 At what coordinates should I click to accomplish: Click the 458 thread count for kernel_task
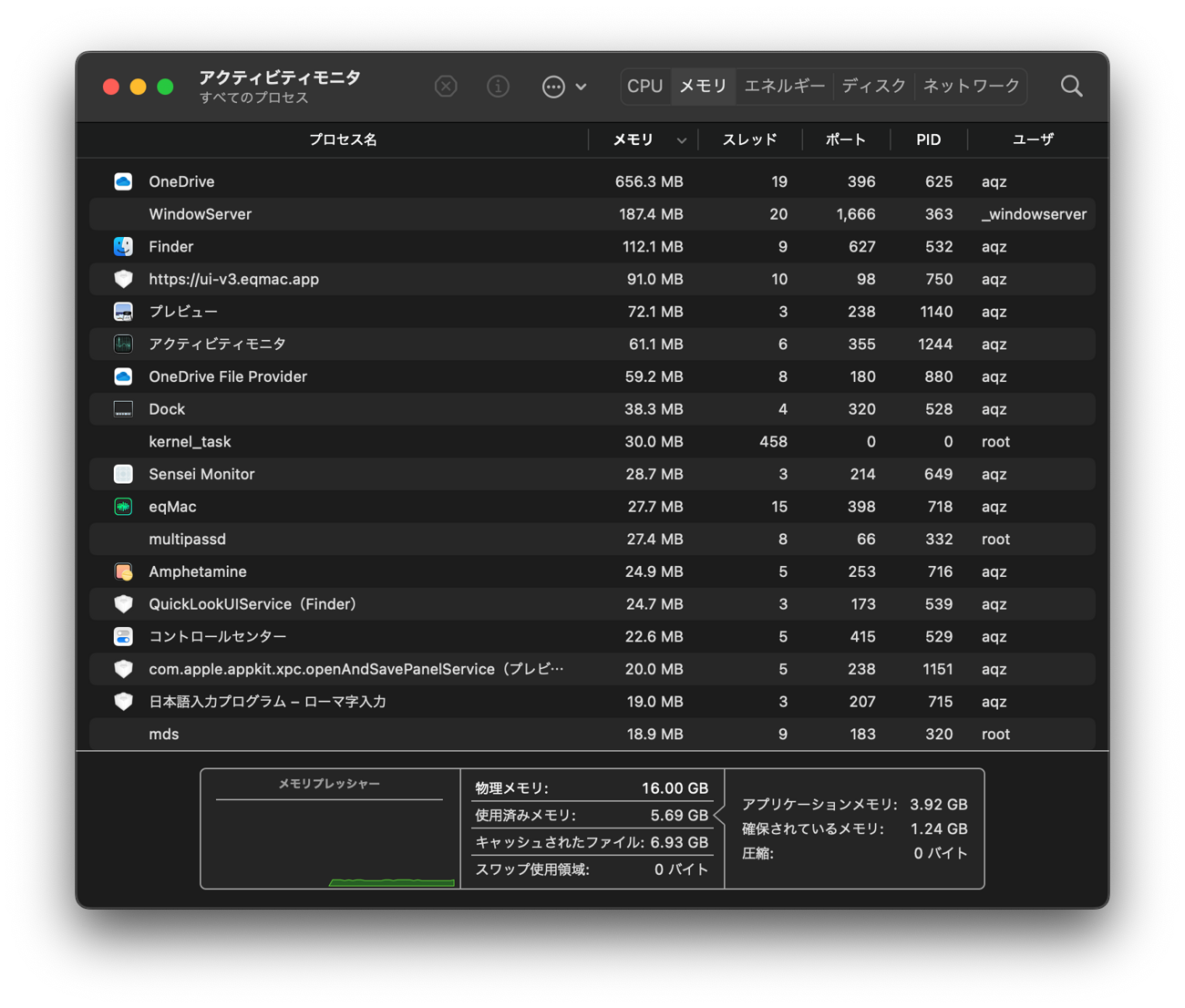773,442
